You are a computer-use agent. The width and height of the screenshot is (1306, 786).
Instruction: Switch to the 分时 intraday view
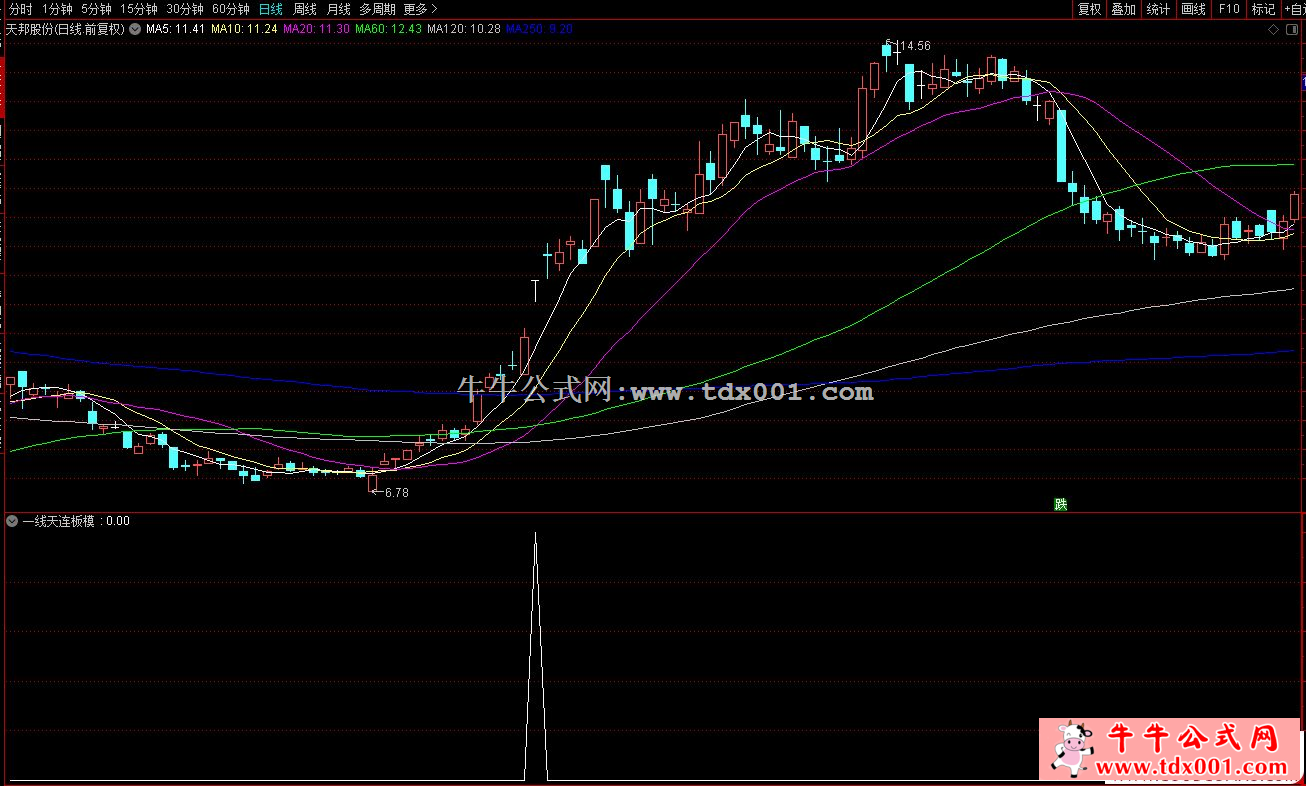pyautogui.click(x=21, y=9)
